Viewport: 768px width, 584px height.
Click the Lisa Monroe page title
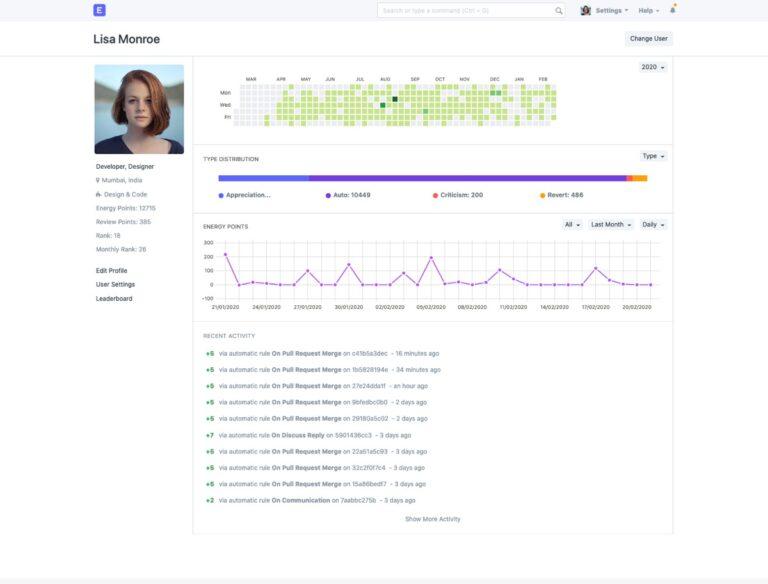(x=126, y=39)
